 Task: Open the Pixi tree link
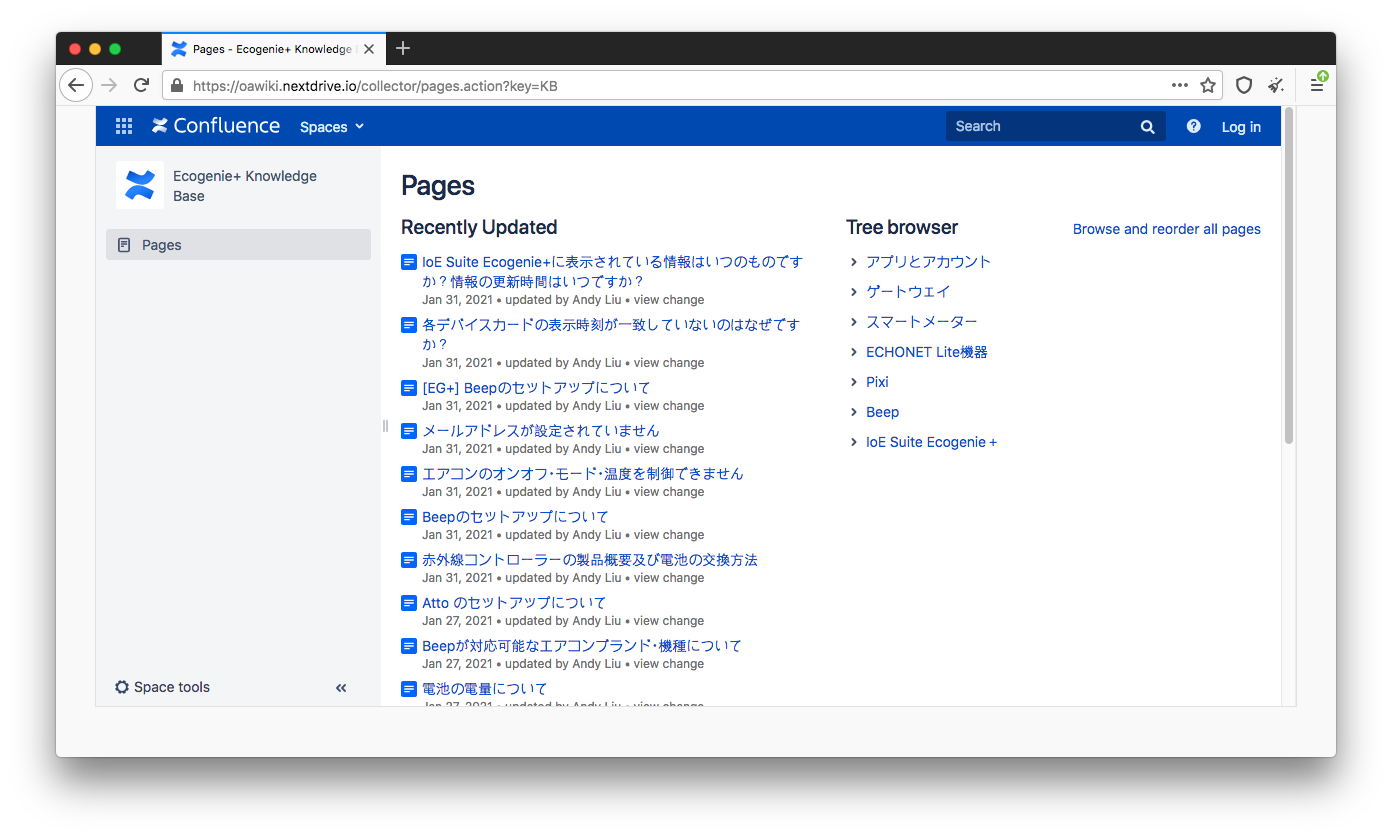[877, 382]
